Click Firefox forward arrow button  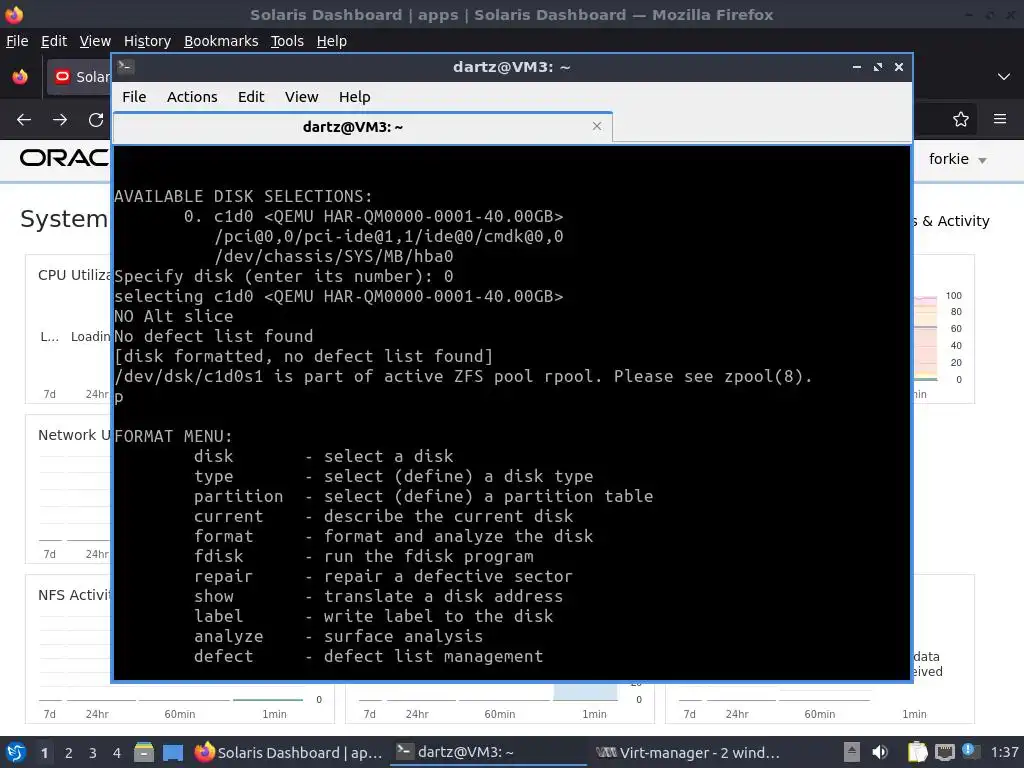click(60, 120)
